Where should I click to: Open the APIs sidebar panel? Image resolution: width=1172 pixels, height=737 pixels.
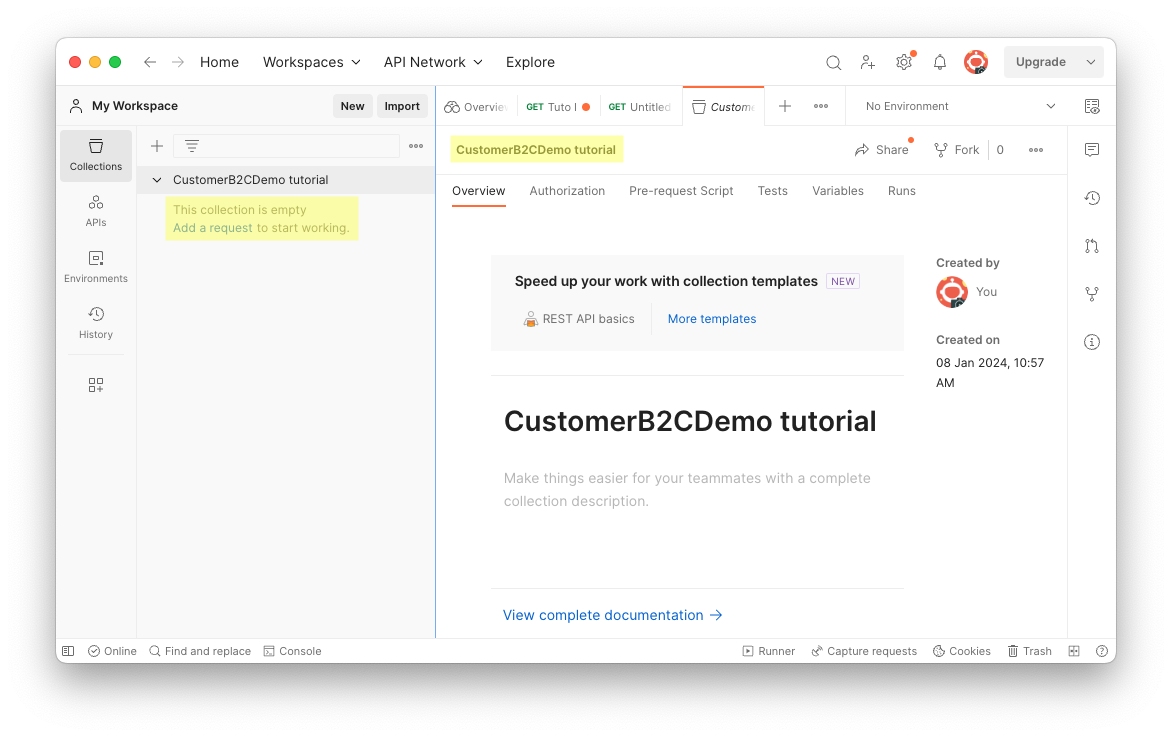click(x=96, y=211)
